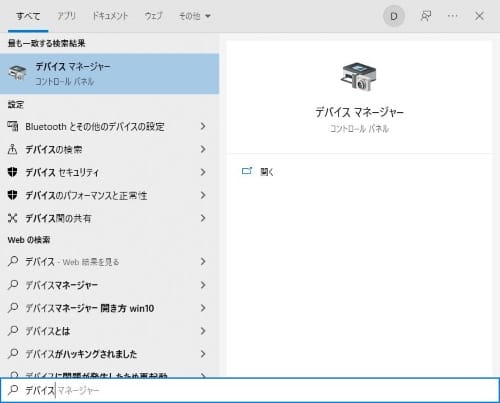The image size is (500, 403).
Task: Click search icon beside デバイスとは
Action: 13,330
